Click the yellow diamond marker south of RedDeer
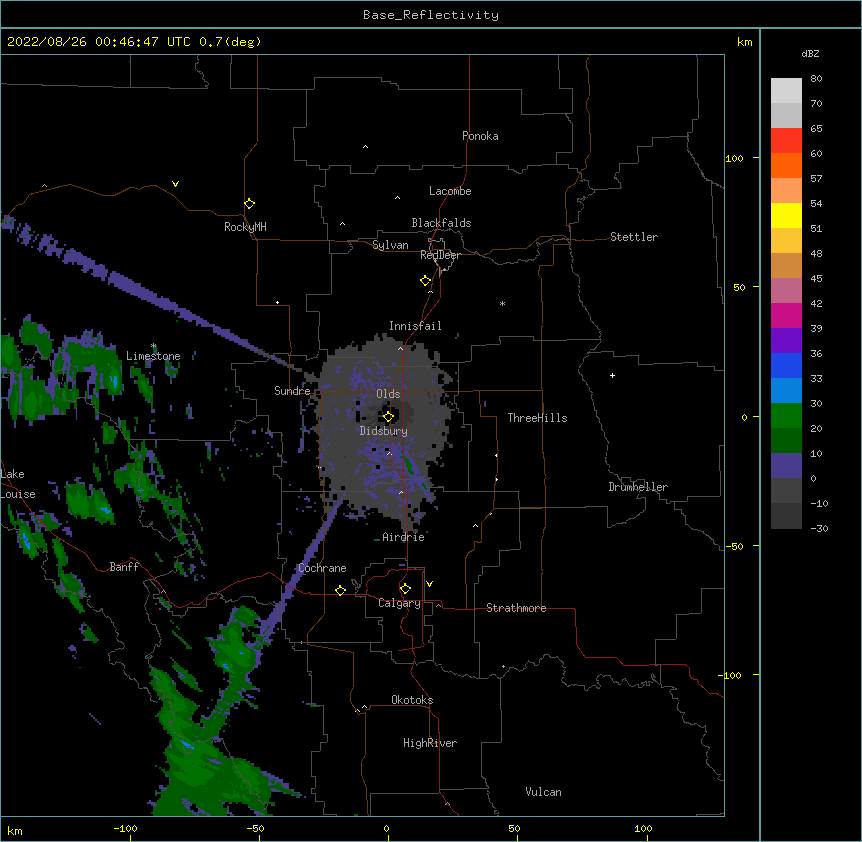Screen dimensions: 862x842 (x=425, y=281)
